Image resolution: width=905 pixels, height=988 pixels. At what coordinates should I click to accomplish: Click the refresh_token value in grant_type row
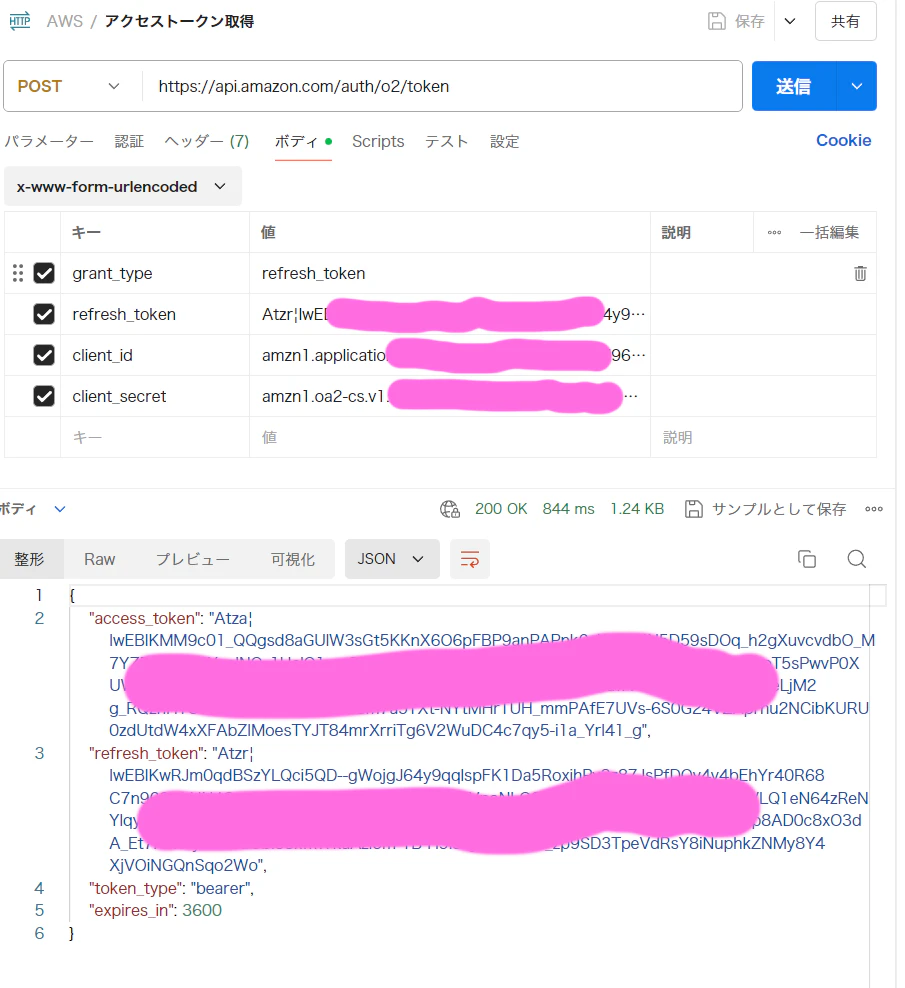point(313,273)
